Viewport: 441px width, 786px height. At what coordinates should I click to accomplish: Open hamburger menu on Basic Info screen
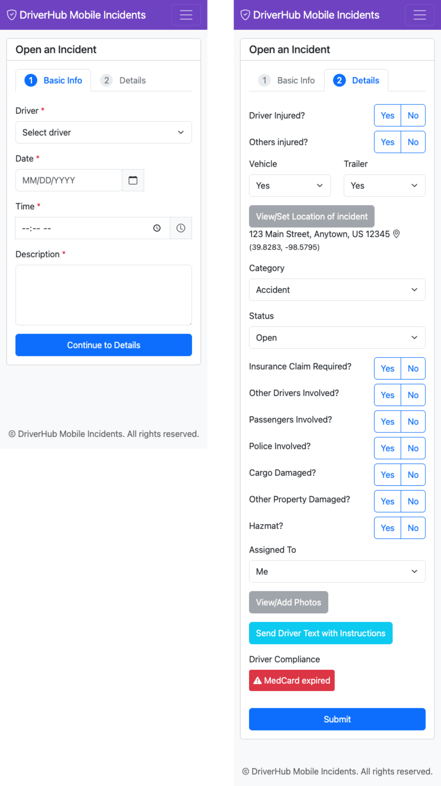point(186,15)
